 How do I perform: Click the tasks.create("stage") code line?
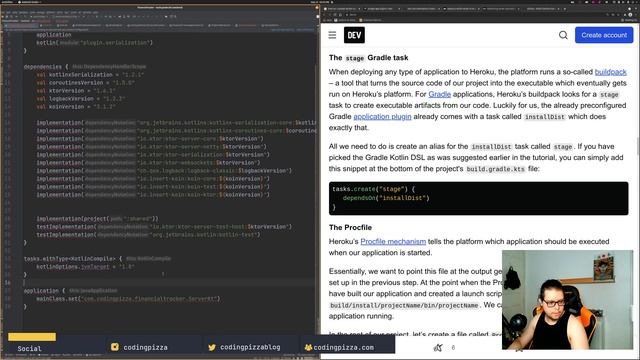click(373, 189)
